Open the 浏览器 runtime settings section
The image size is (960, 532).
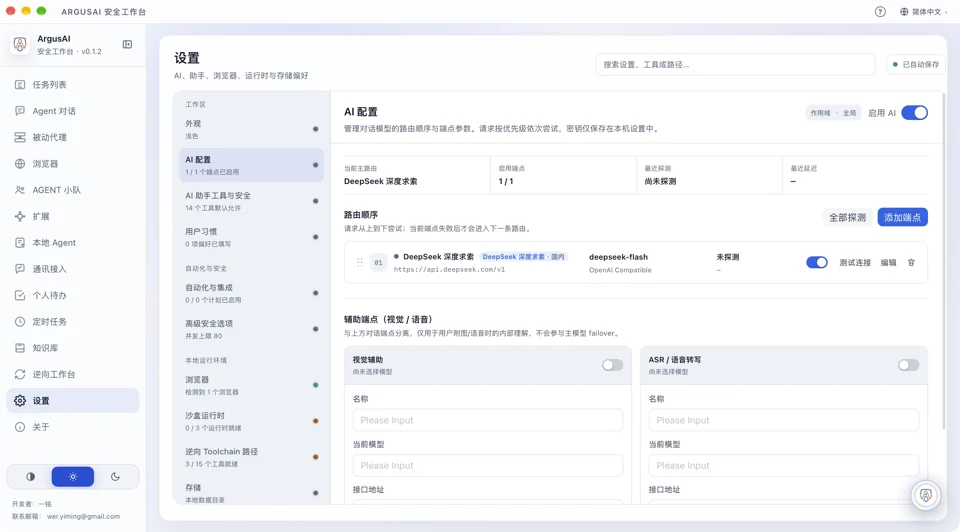251,385
